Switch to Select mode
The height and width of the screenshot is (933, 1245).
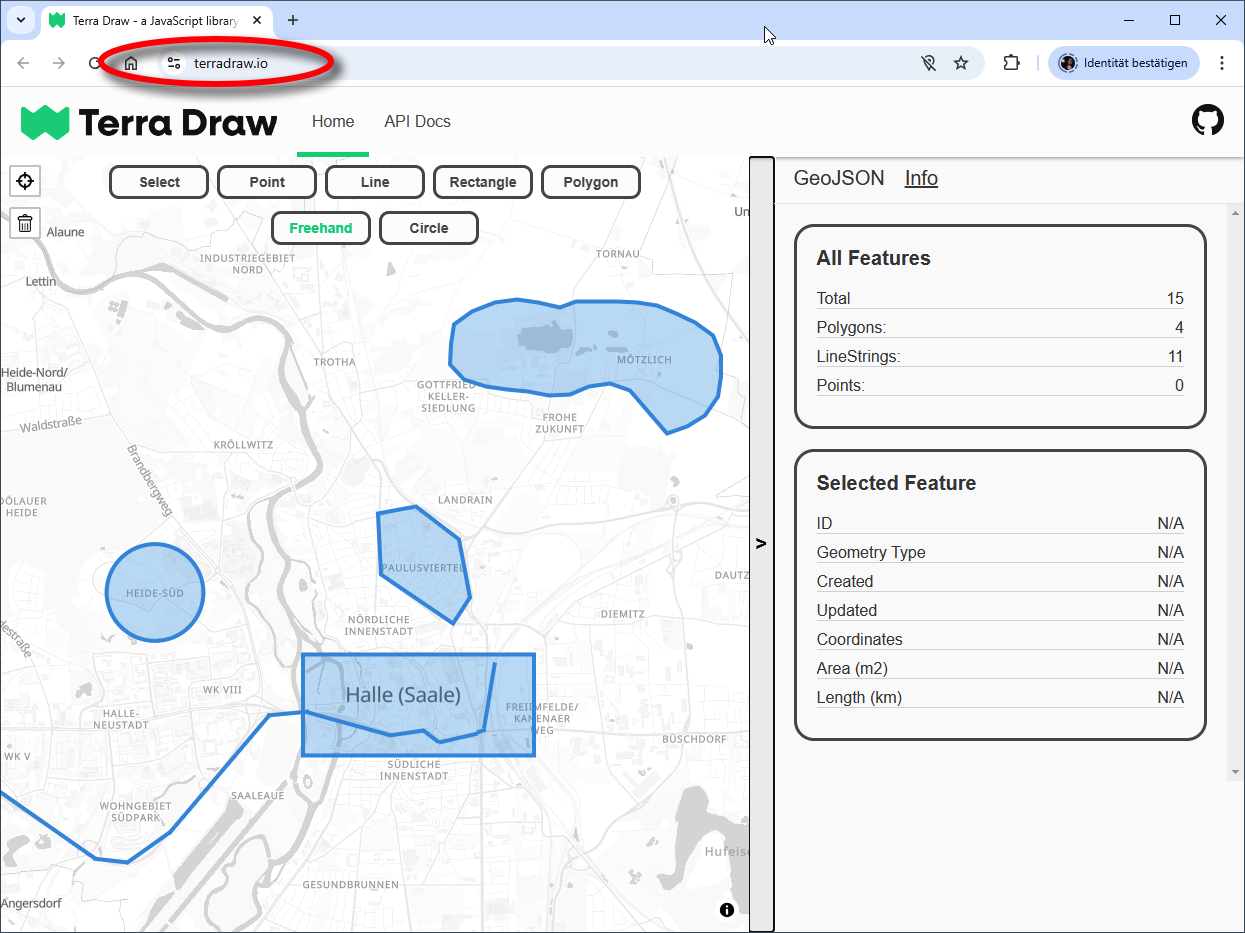tap(158, 181)
